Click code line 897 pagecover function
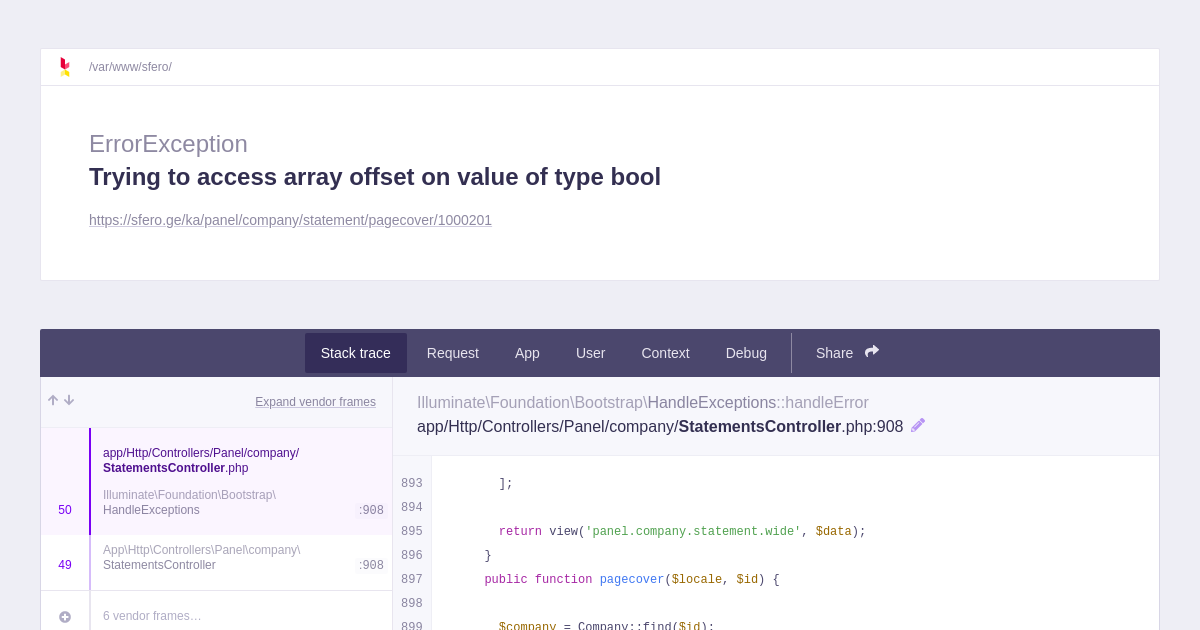Screen dimensions: 1200x630 [x=631, y=580]
